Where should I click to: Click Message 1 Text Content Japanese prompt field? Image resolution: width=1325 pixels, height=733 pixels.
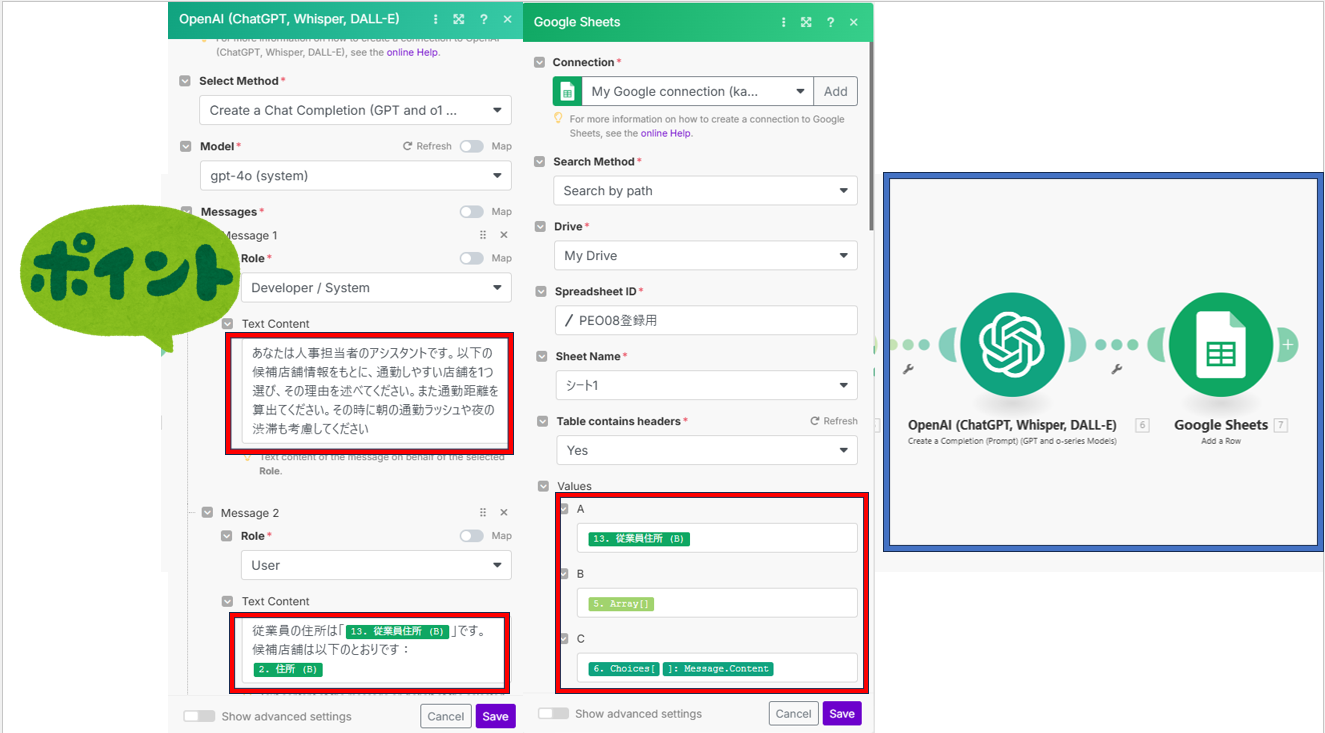tap(375, 390)
